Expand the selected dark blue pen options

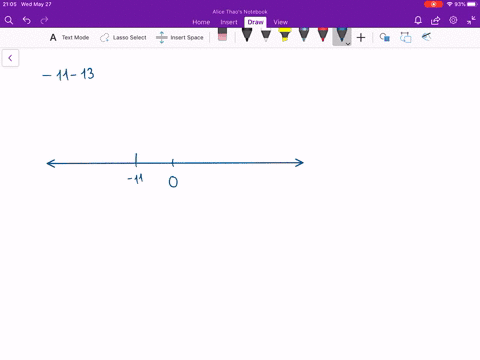(x=348, y=44)
